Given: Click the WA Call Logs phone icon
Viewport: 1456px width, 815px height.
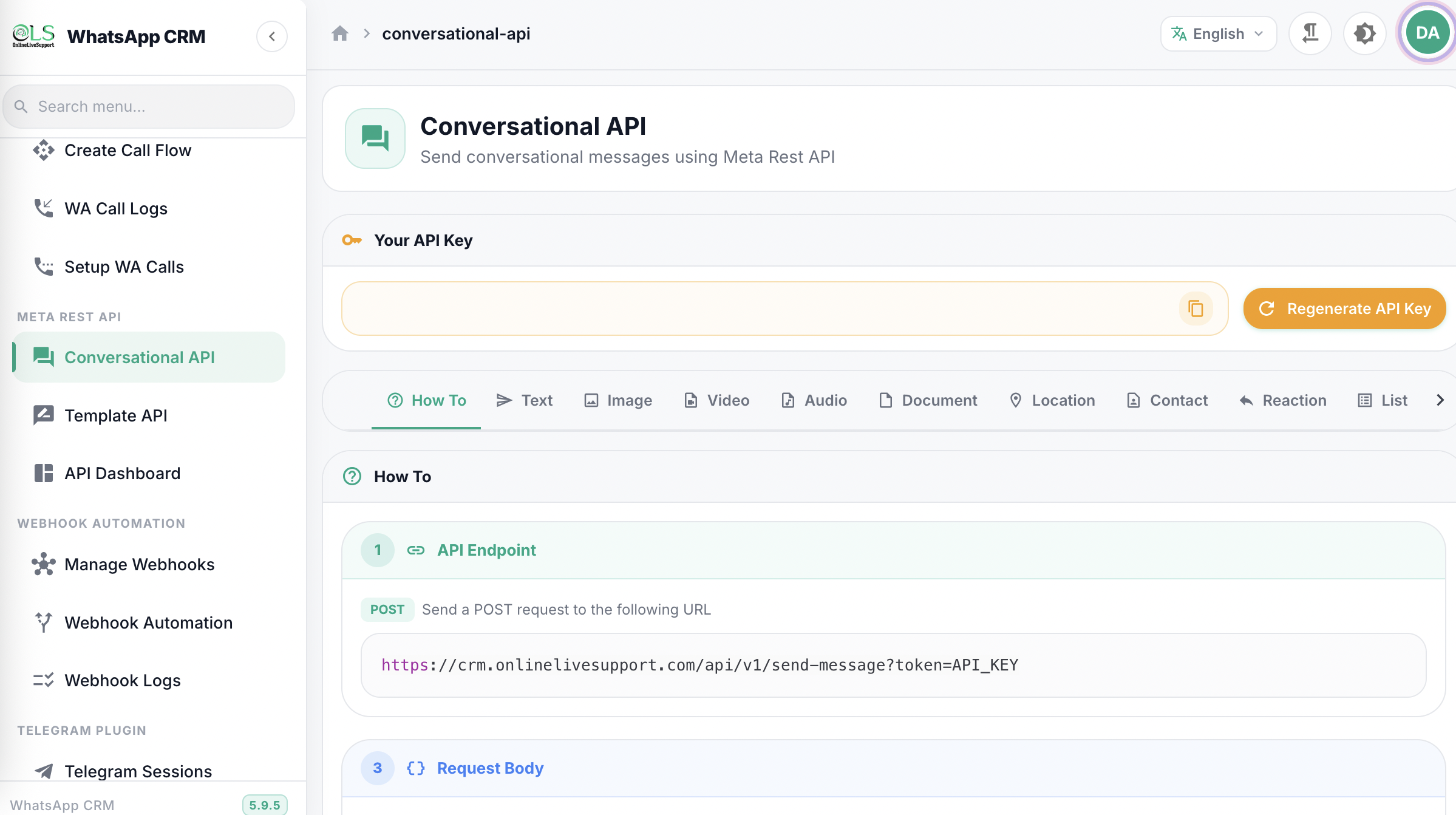Looking at the screenshot, I should click(x=43, y=208).
